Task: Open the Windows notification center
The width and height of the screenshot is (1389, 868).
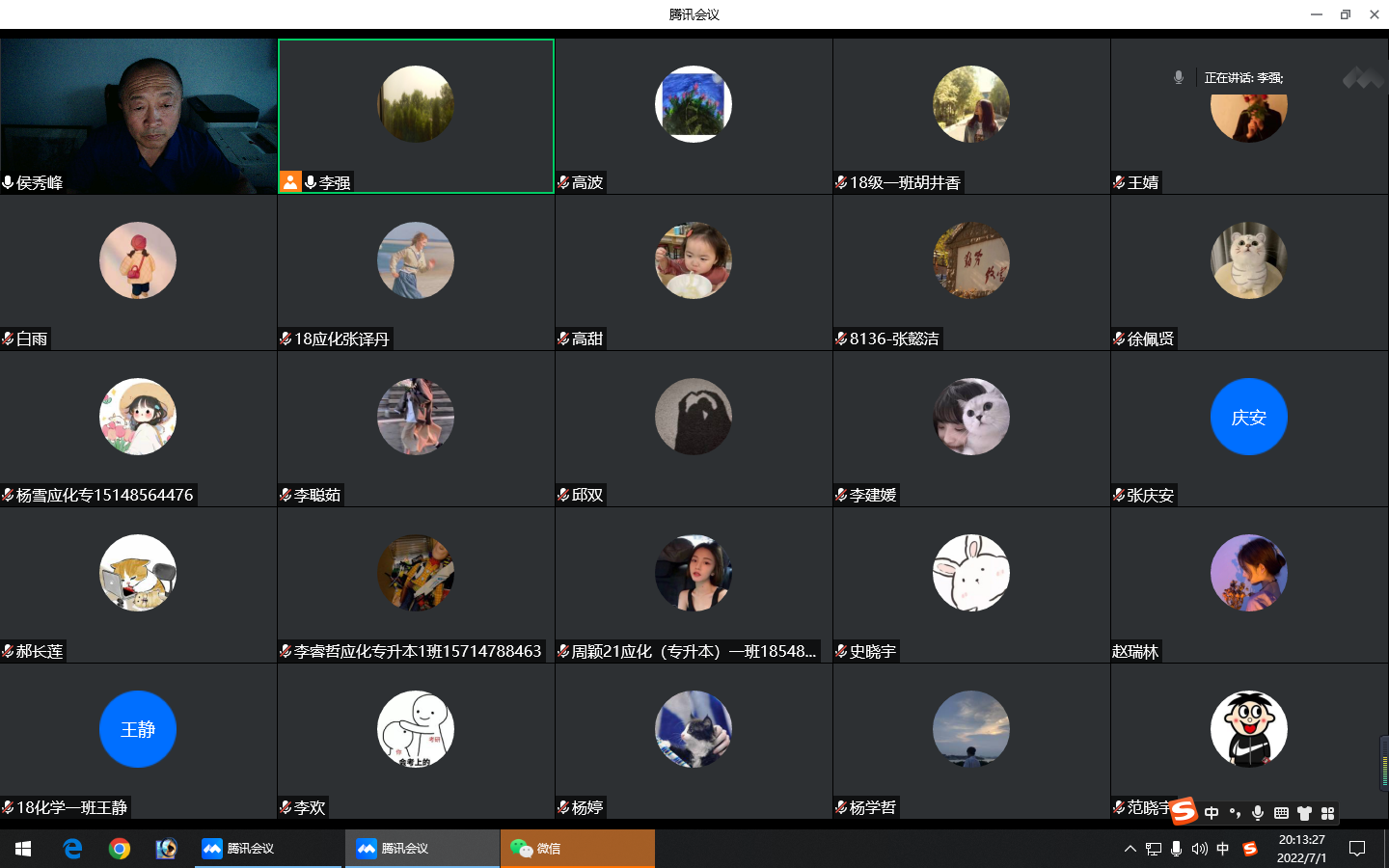Action: pyautogui.click(x=1357, y=849)
